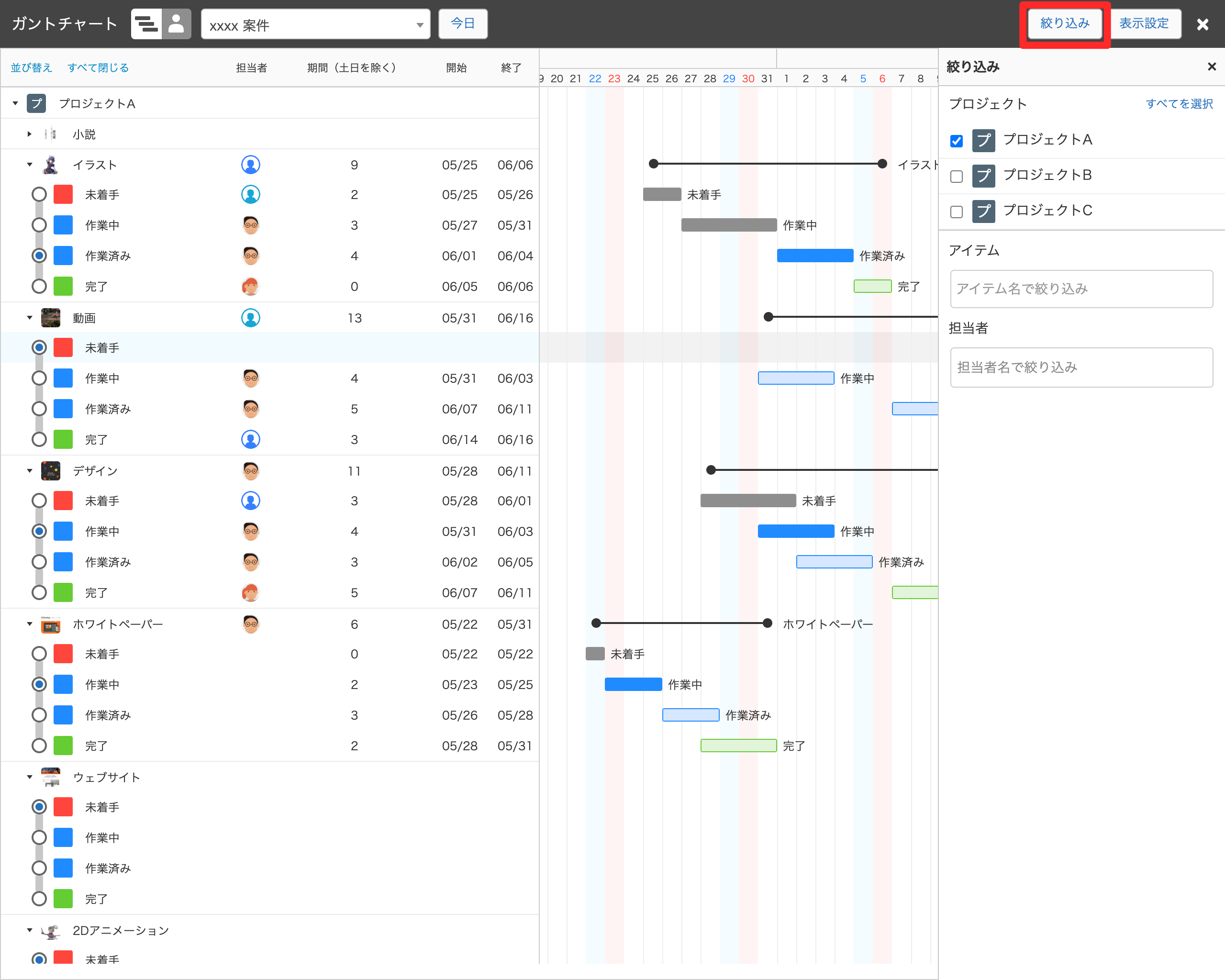
Task: Open 表示設定 display settings
Action: point(1144,24)
